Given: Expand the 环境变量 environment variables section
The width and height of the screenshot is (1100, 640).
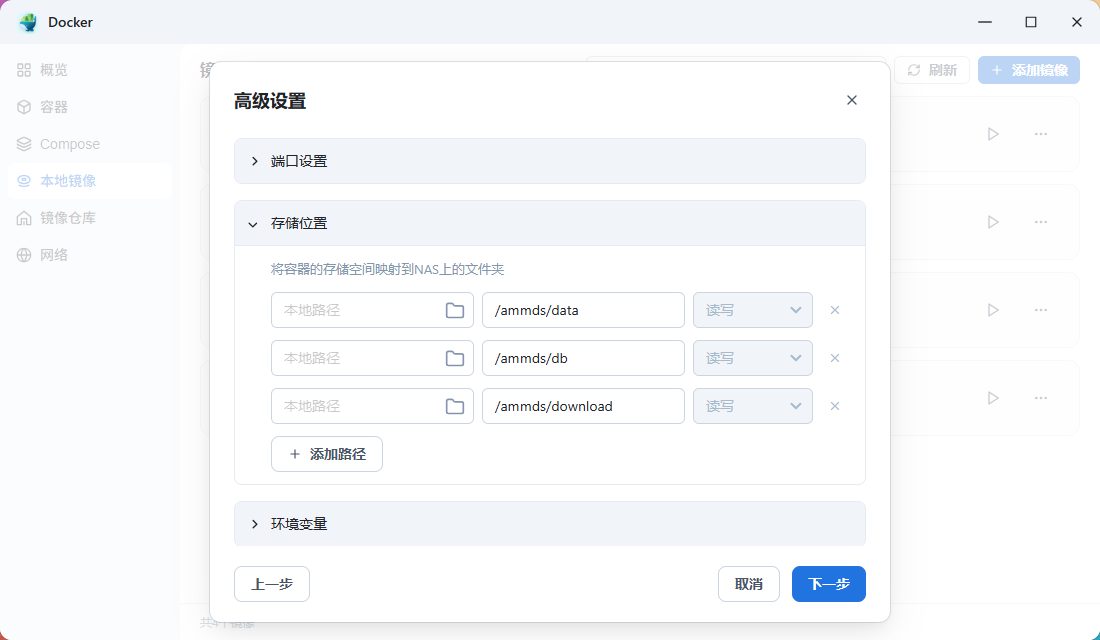Looking at the screenshot, I should click(297, 523).
